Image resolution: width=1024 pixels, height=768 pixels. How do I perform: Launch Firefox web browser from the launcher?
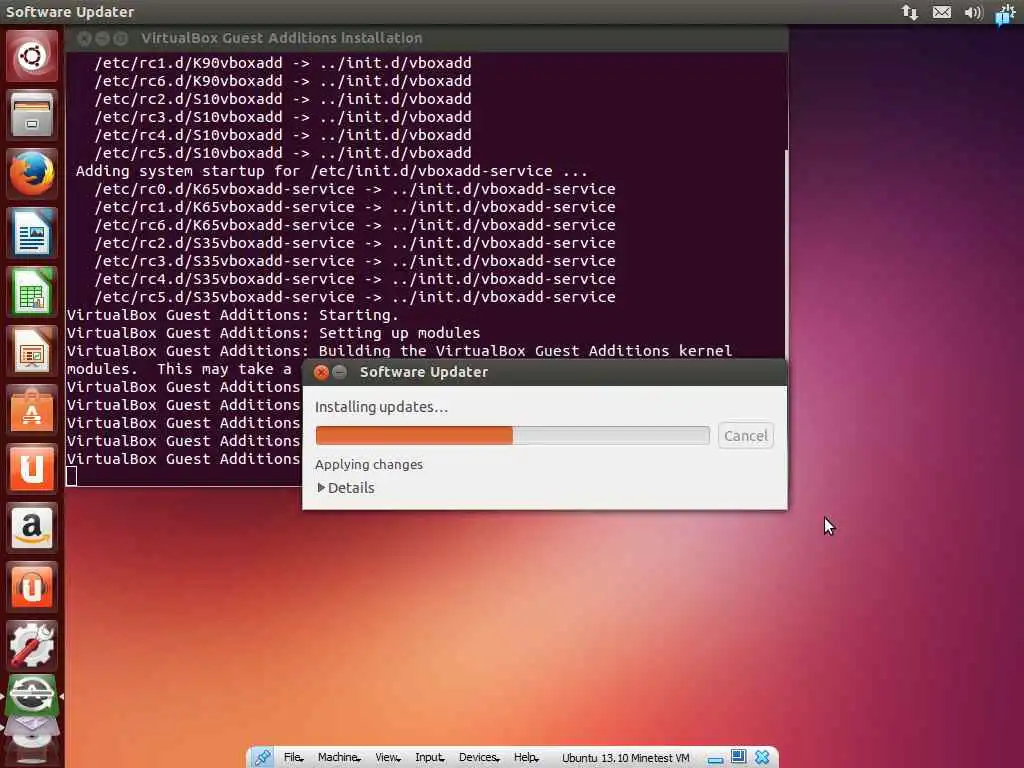(x=31, y=174)
